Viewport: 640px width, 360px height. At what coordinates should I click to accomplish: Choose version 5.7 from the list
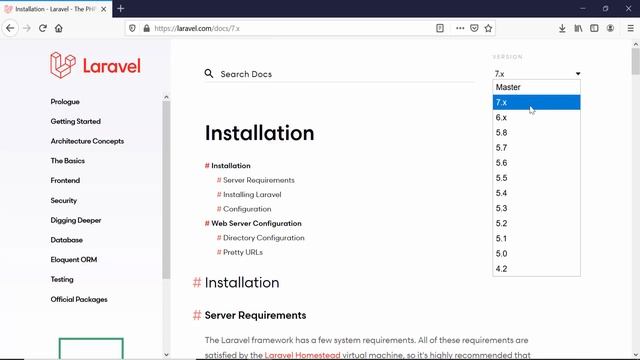point(536,148)
